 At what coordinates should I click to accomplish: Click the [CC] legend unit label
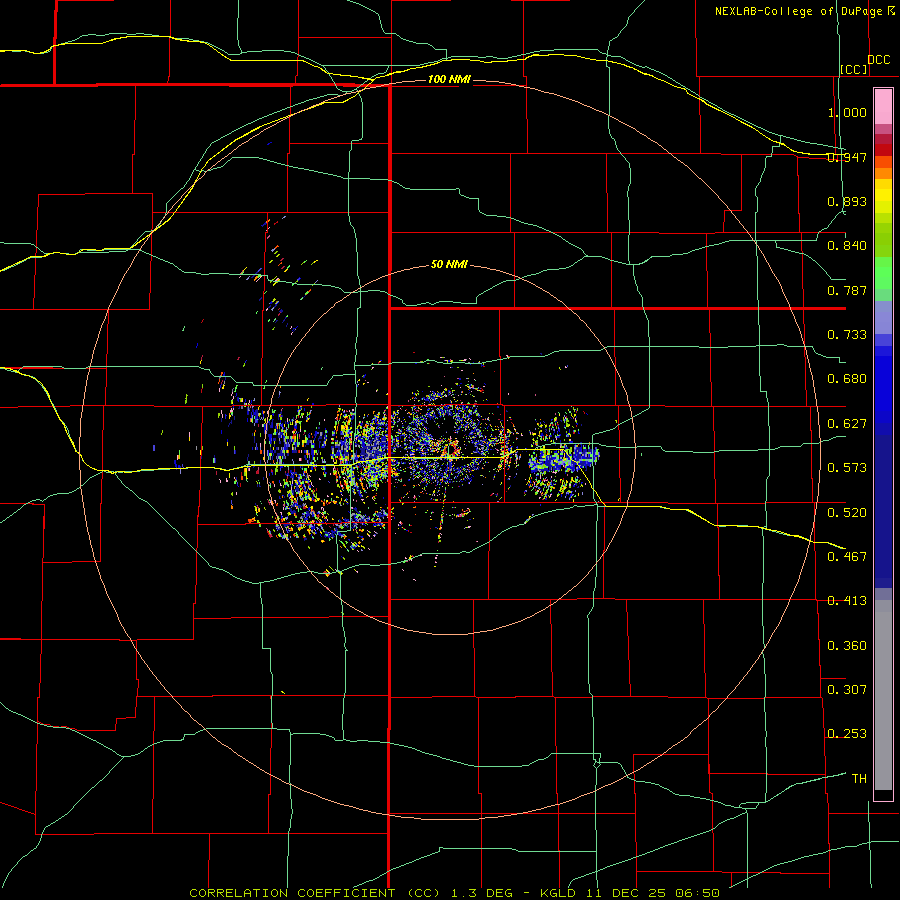pos(854,69)
